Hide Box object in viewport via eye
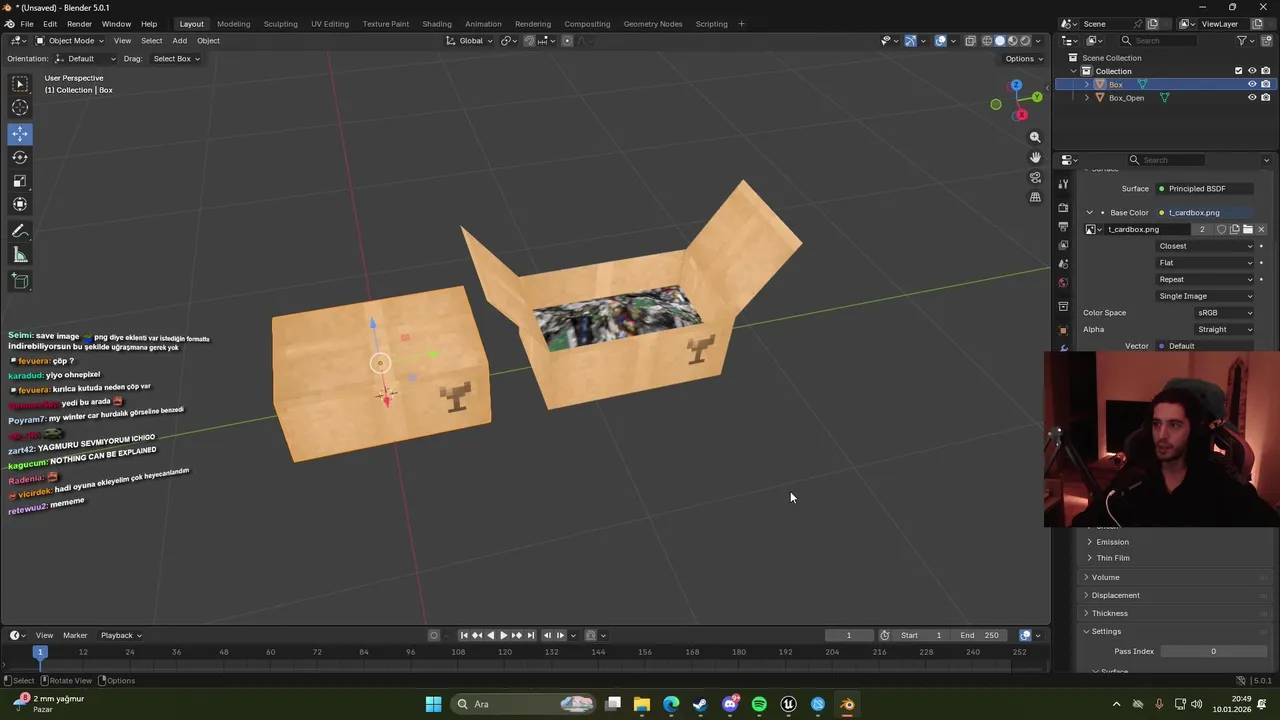The height and width of the screenshot is (720, 1280). (1252, 84)
